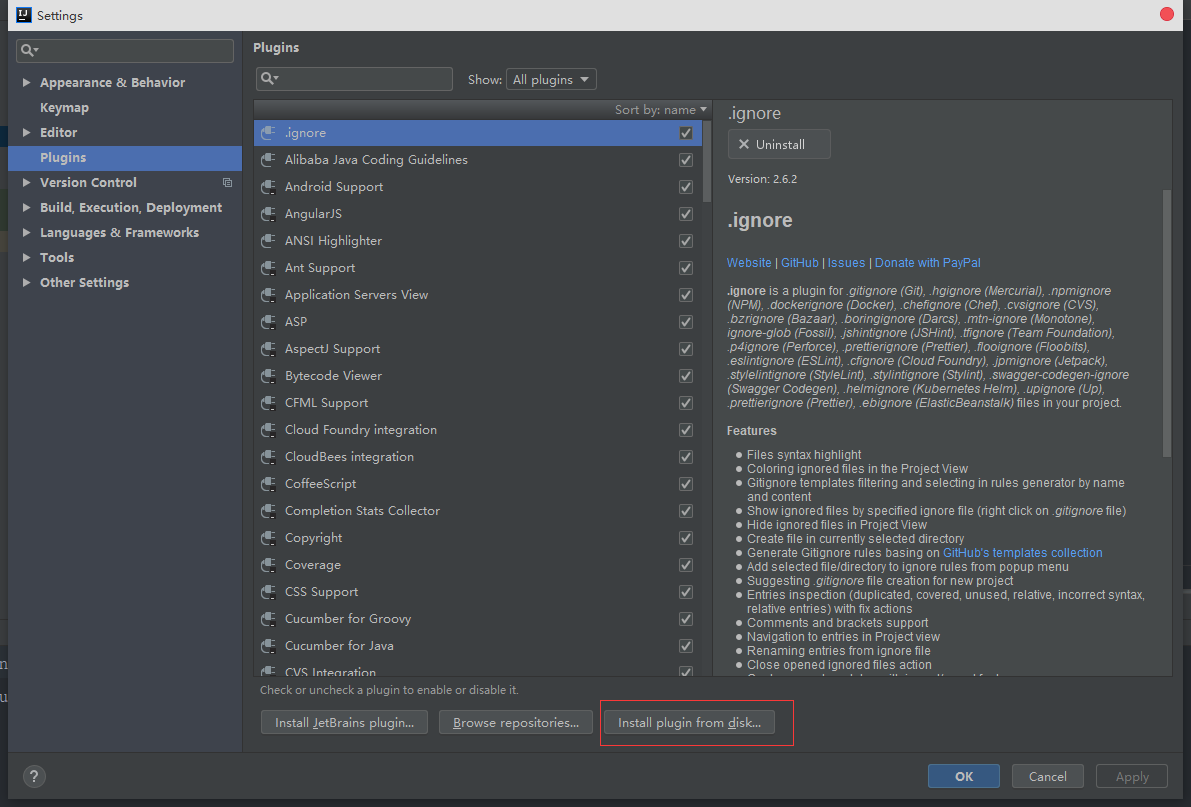Select the CVS Integration plugin row

point(479,670)
